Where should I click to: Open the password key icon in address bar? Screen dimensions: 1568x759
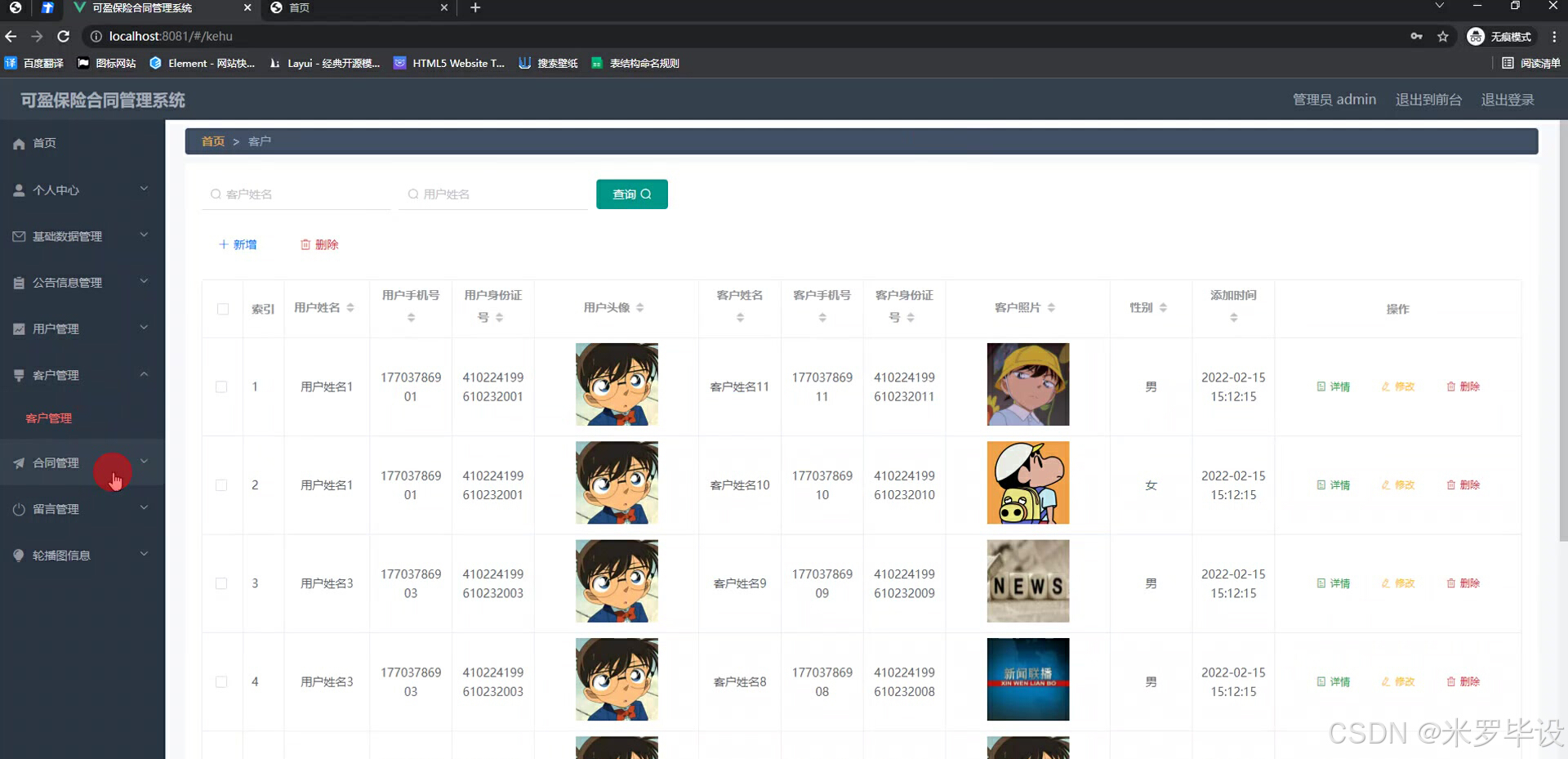(x=1416, y=36)
